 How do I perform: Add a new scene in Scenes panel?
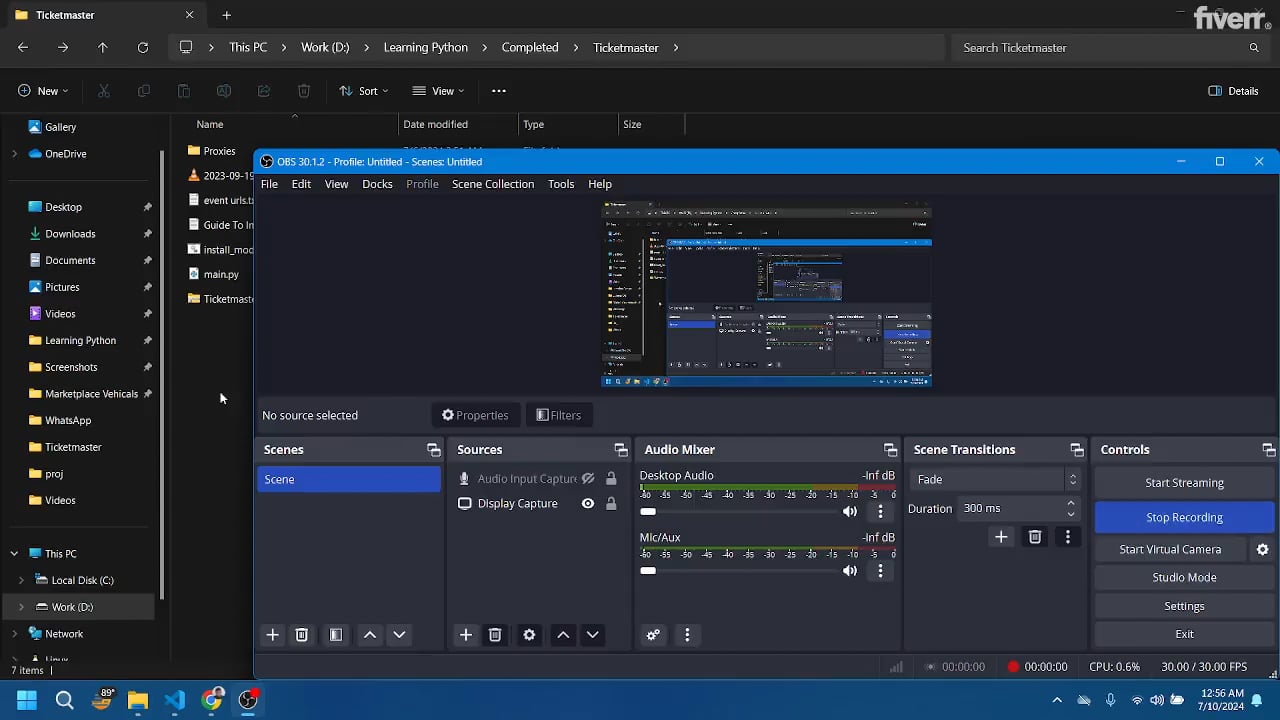[x=272, y=635]
